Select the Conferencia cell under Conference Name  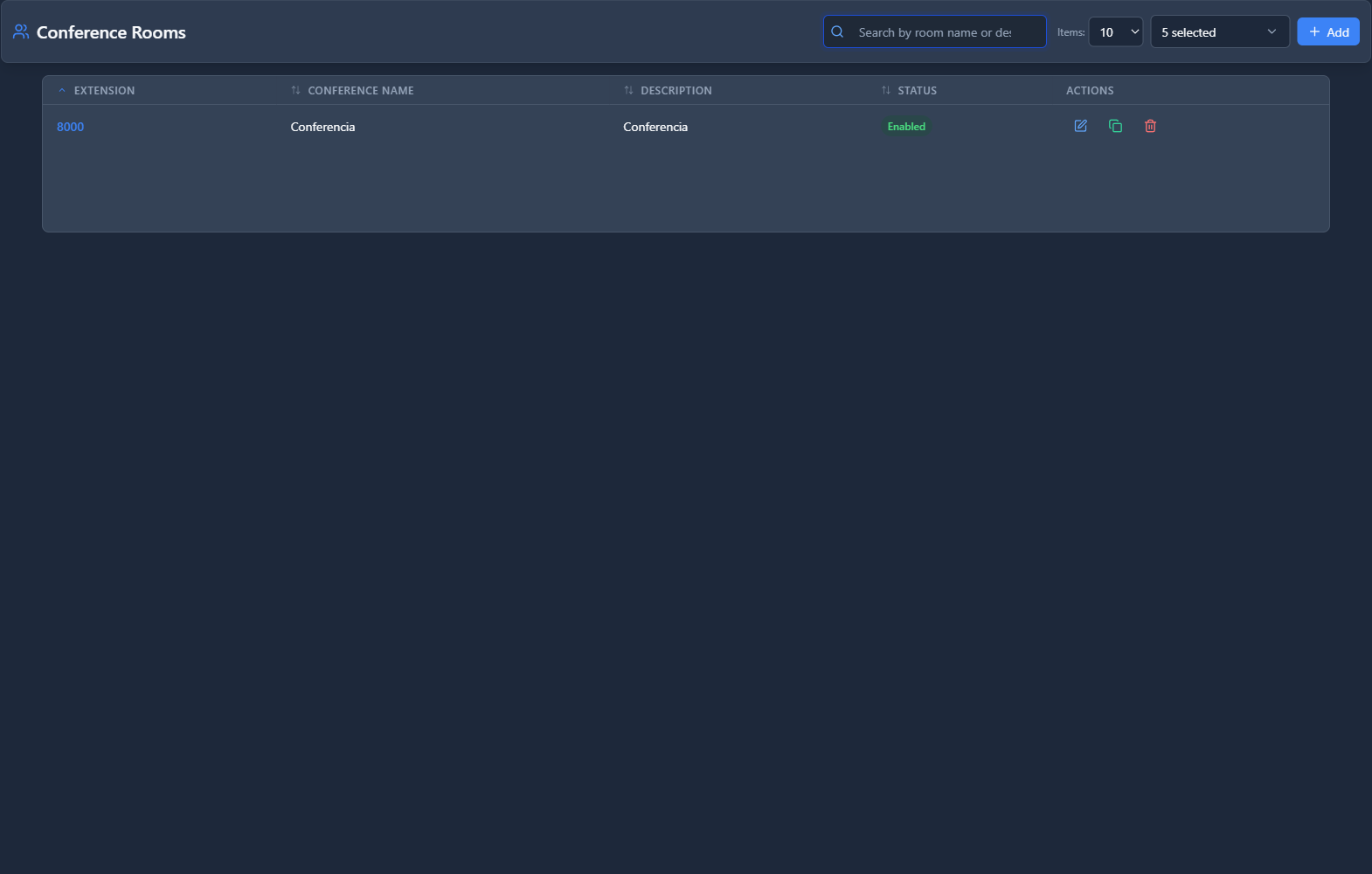pos(322,127)
